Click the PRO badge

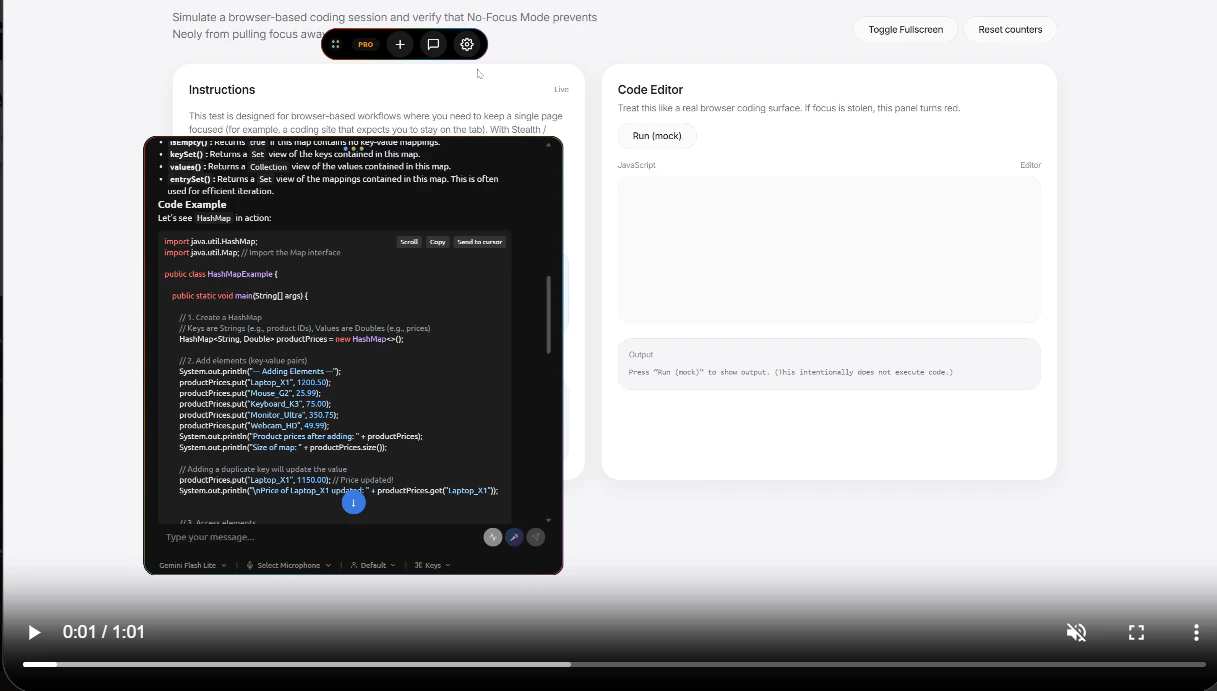click(x=366, y=44)
